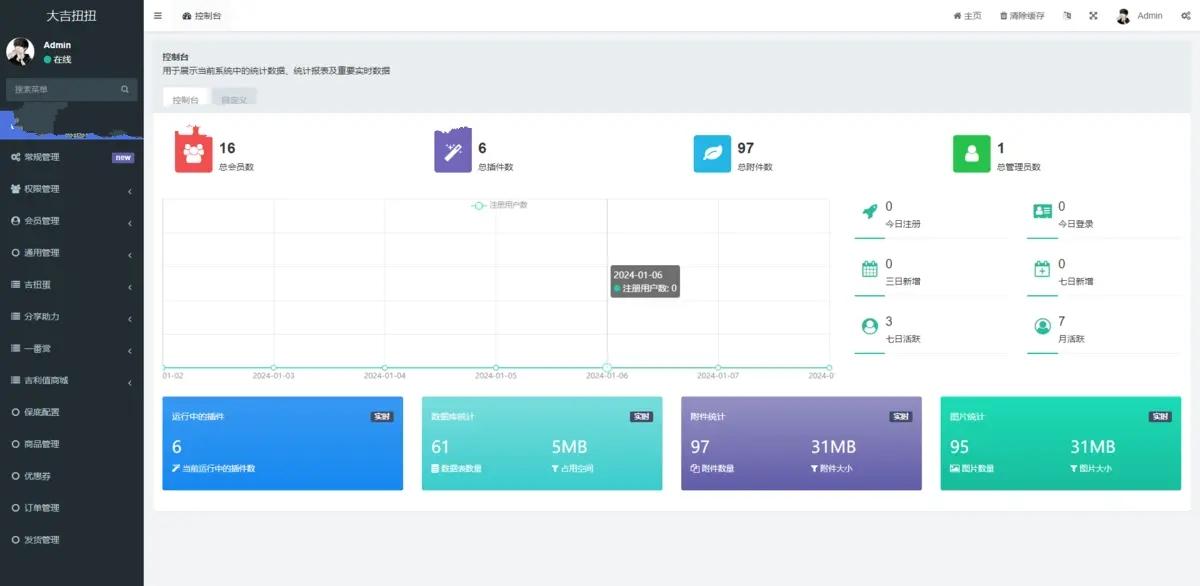1200x586 pixels.
Task: Expand the 吉利值商城 sidebar menu
Action: click(72, 381)
